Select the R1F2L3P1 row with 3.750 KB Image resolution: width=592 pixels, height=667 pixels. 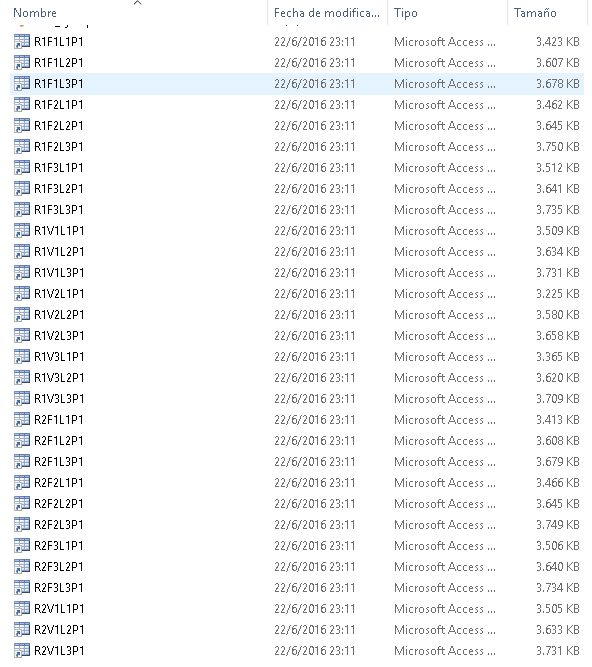tap(297, 147)
